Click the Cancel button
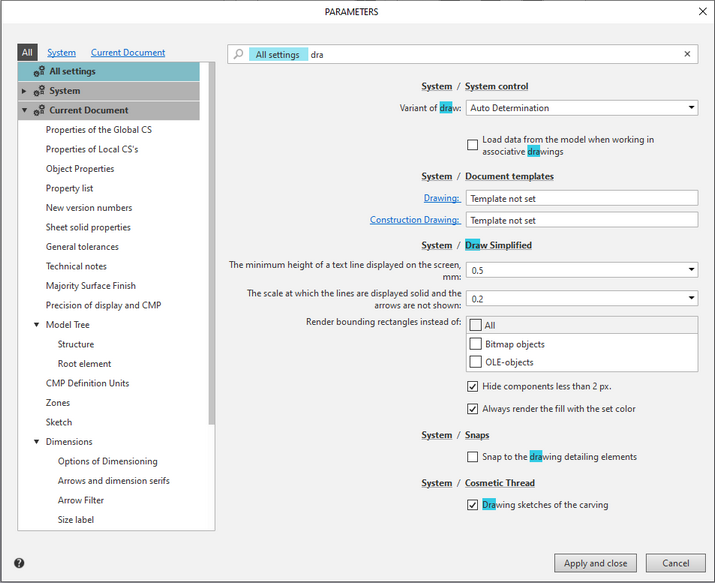 tap(676, 563)
